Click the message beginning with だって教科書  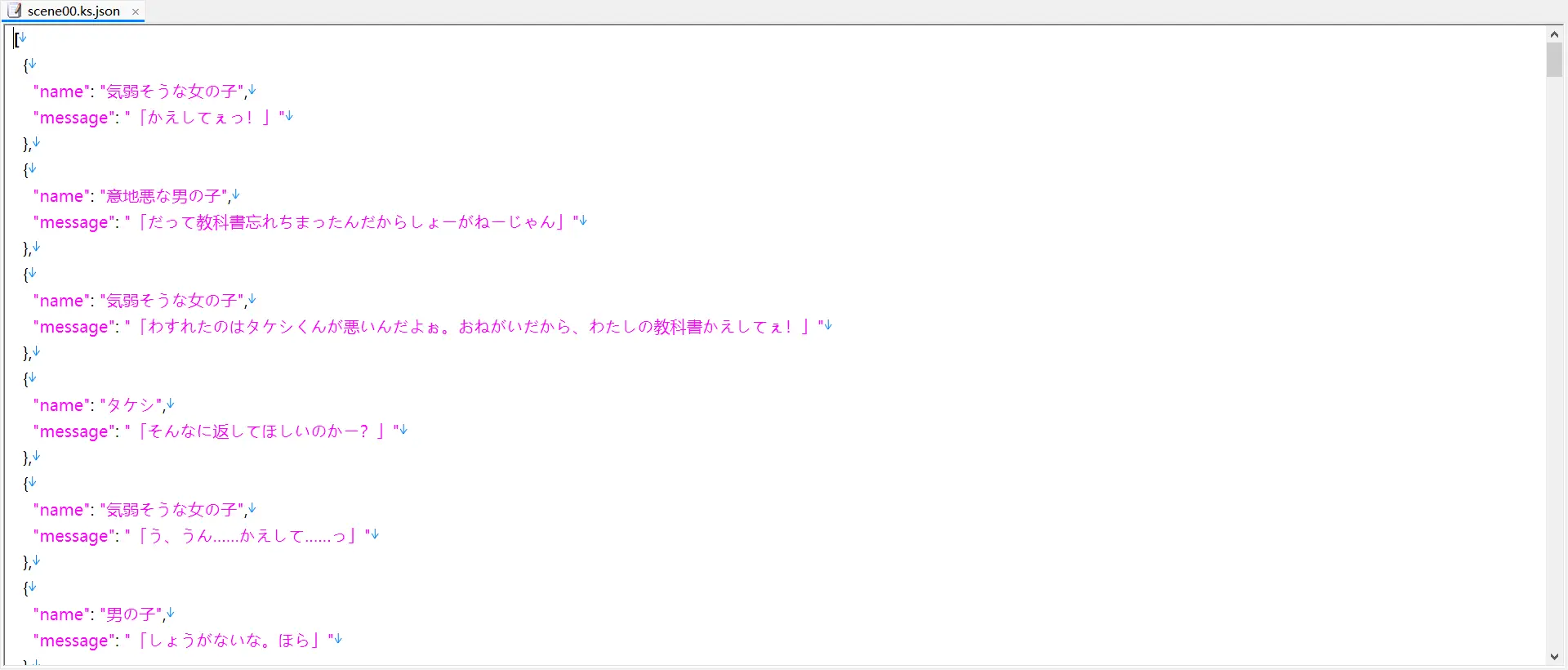351,222
